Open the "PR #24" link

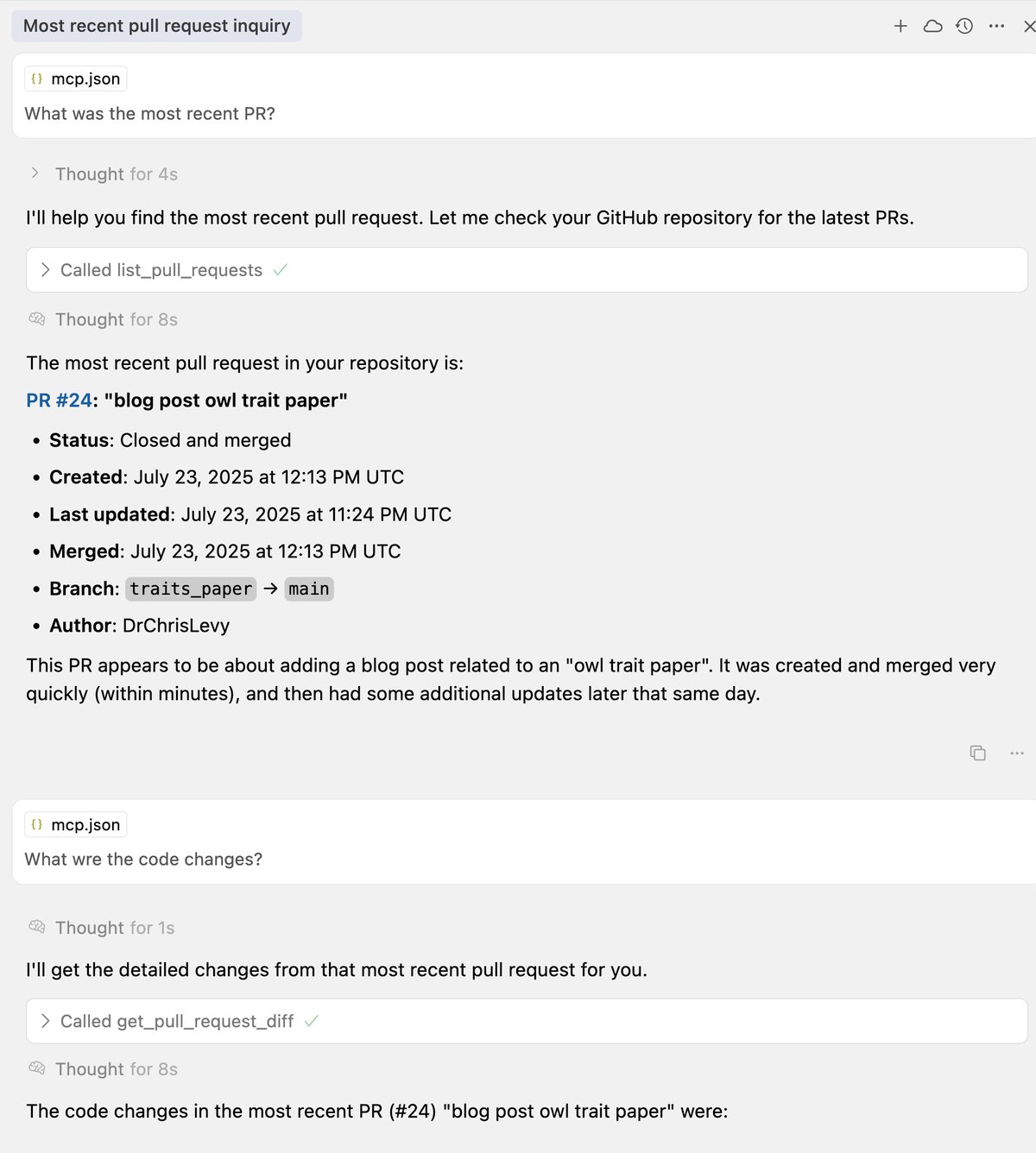pos(59,400)
